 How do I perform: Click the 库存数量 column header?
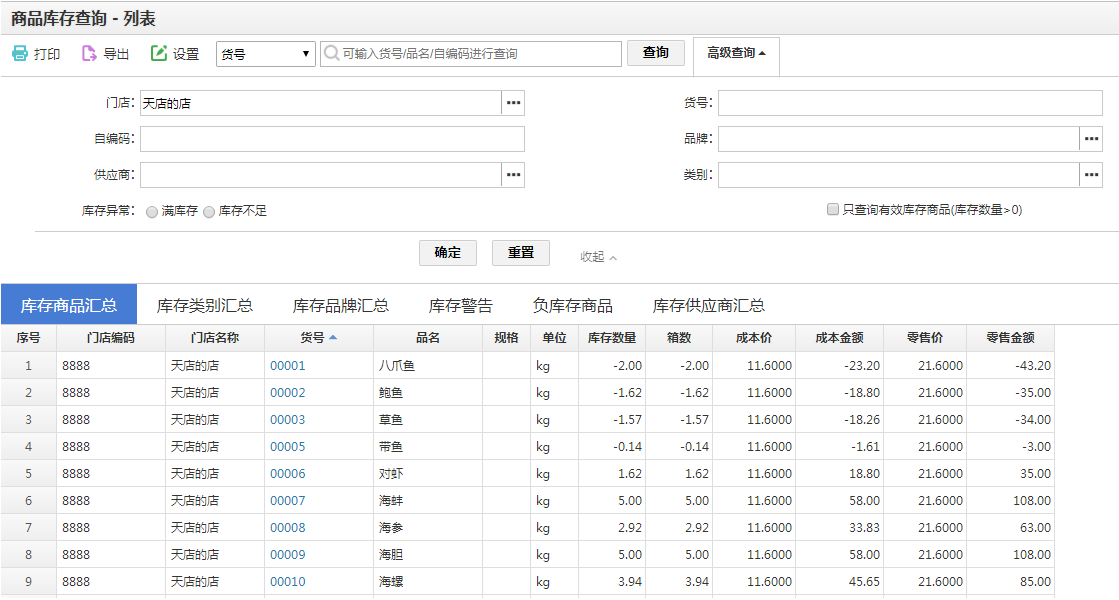612,337
